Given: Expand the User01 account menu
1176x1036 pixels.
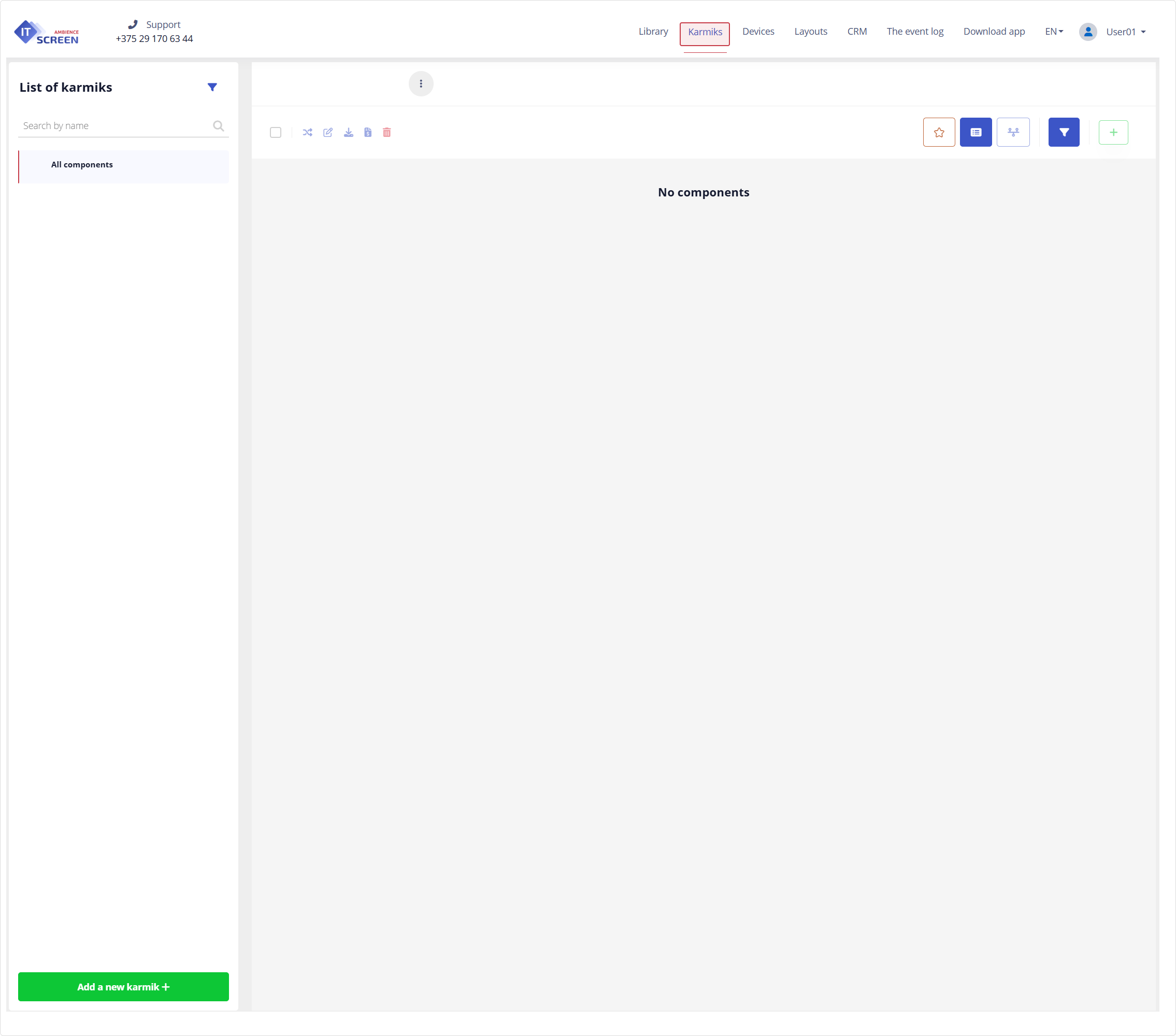Looking at the screenshot, I should (x=1125, y=32).
